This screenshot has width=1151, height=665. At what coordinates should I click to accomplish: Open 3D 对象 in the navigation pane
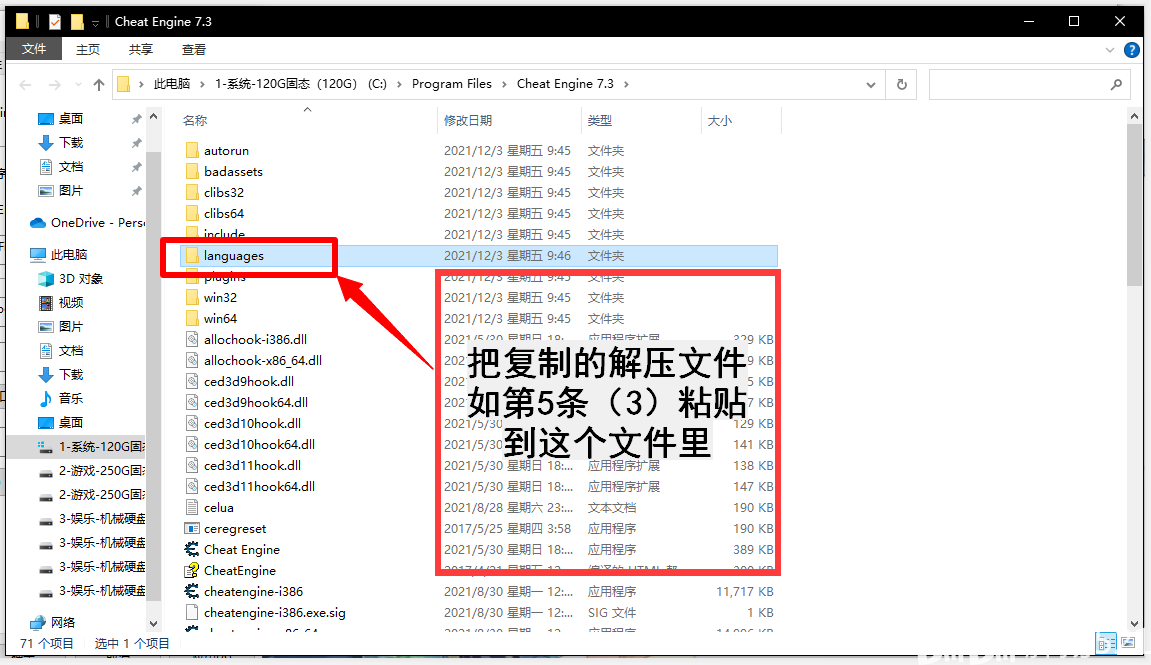point(70,279)
